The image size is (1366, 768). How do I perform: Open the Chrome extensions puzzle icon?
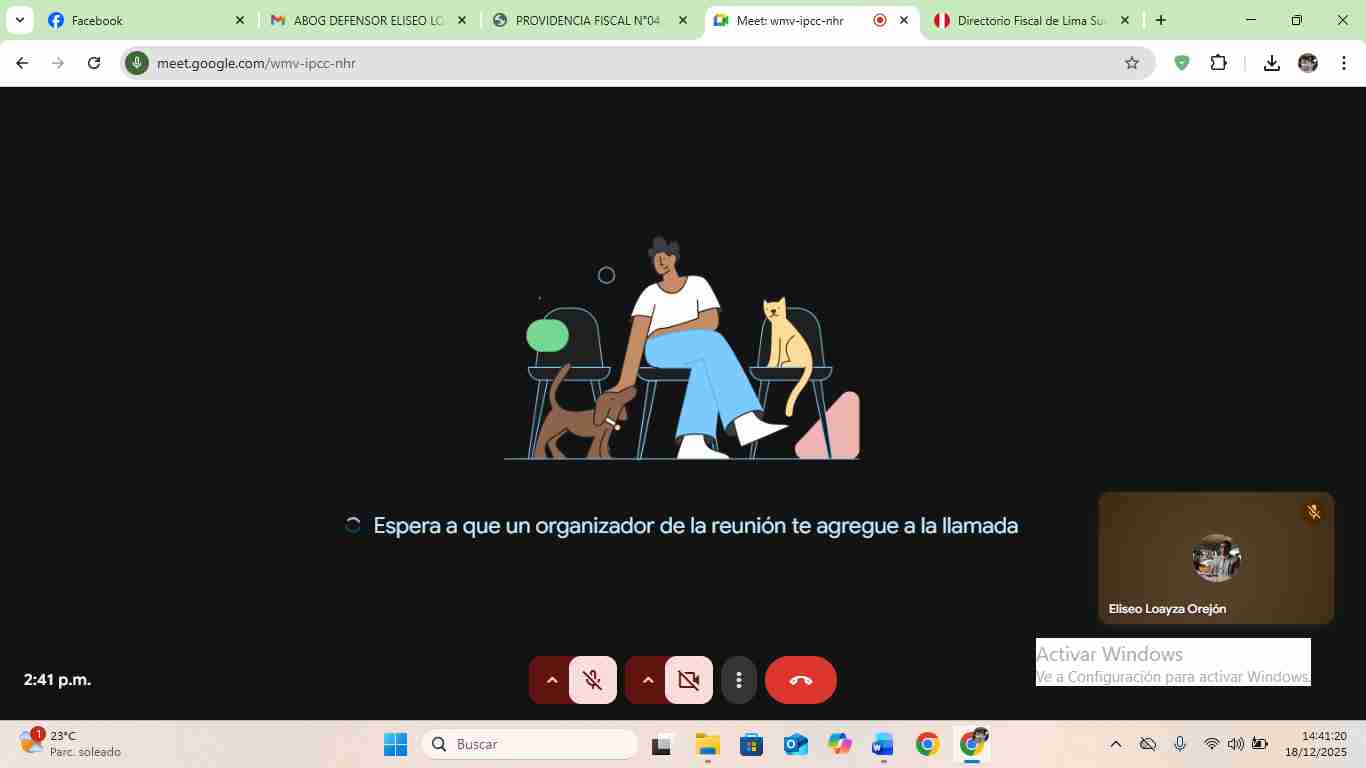pos(1218,63)
